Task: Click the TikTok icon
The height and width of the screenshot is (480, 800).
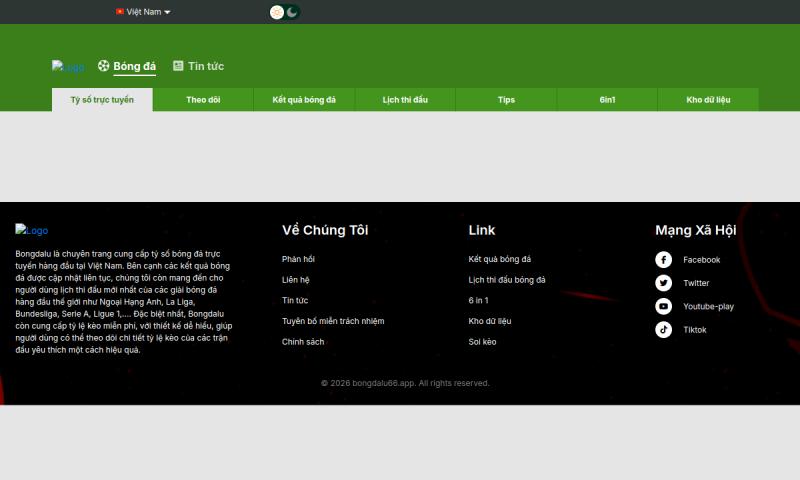Action: [663, 329]
